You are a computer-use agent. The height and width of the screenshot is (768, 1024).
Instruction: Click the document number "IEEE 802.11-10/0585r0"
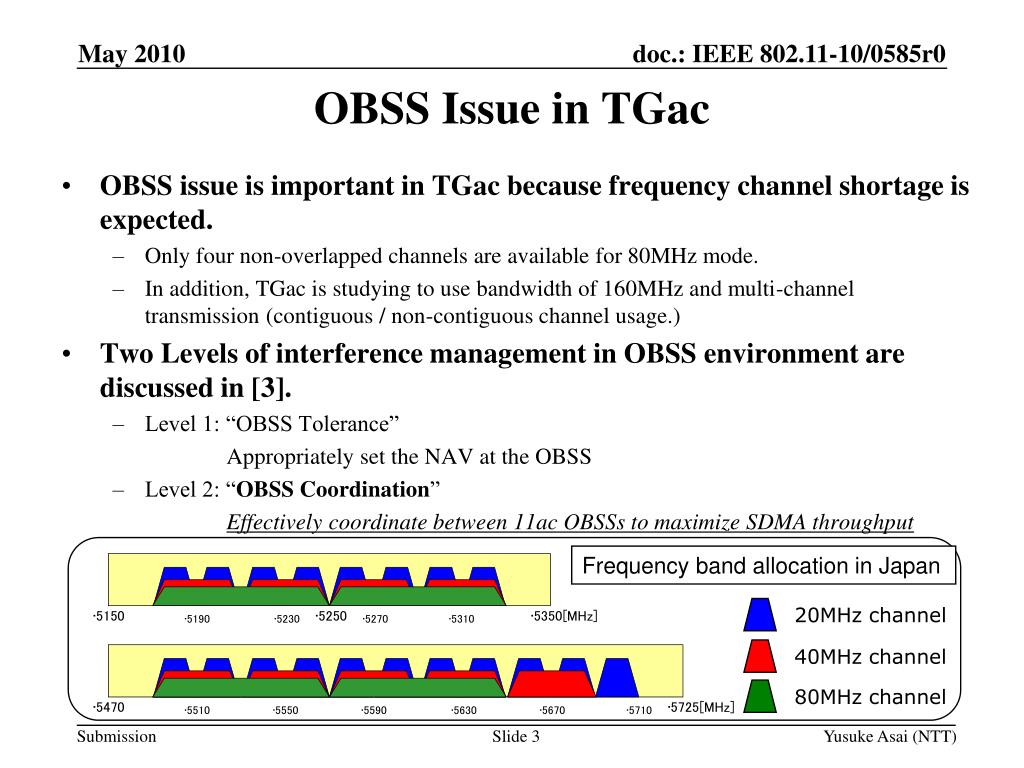(819, 54)
